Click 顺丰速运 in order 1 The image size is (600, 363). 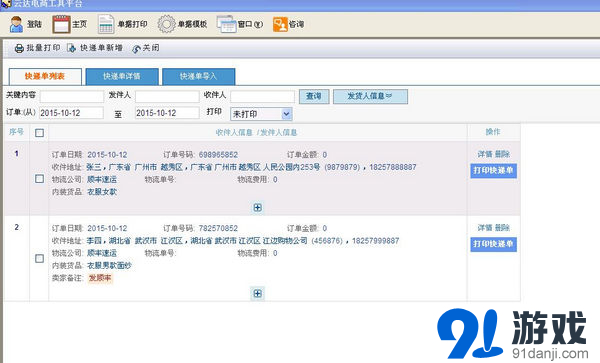point(102,179)
